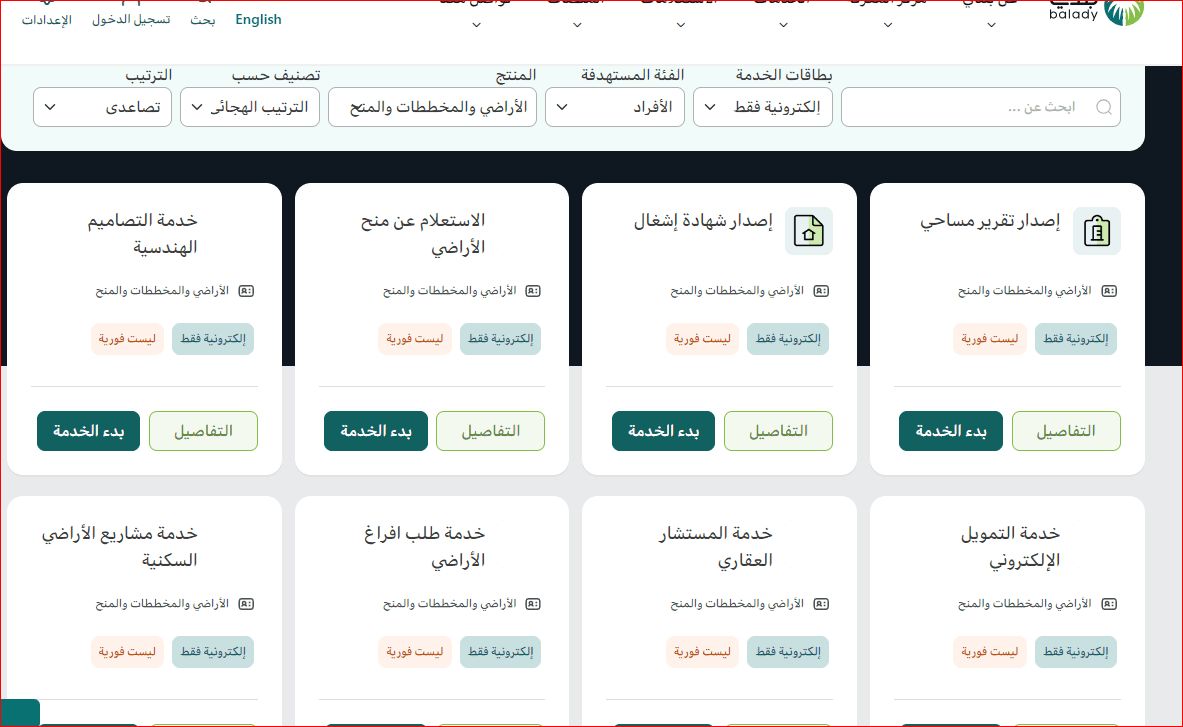Click تسجيل الدخول in the header

(x=130, y=19)
